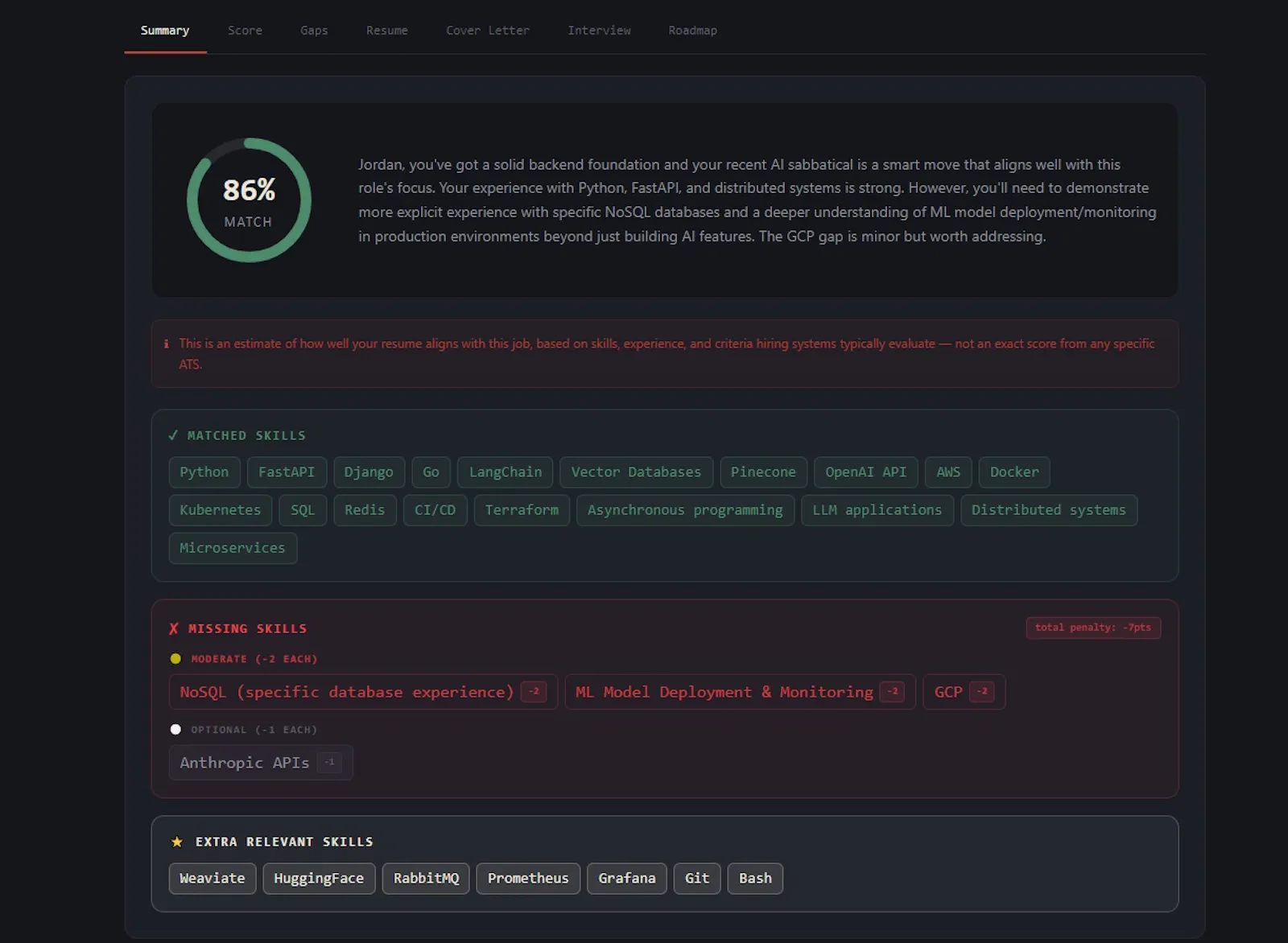Viewport: 1288px width, 943px height.
Task: Click the -2 badge on GCP chip
Action: [982, 692]
